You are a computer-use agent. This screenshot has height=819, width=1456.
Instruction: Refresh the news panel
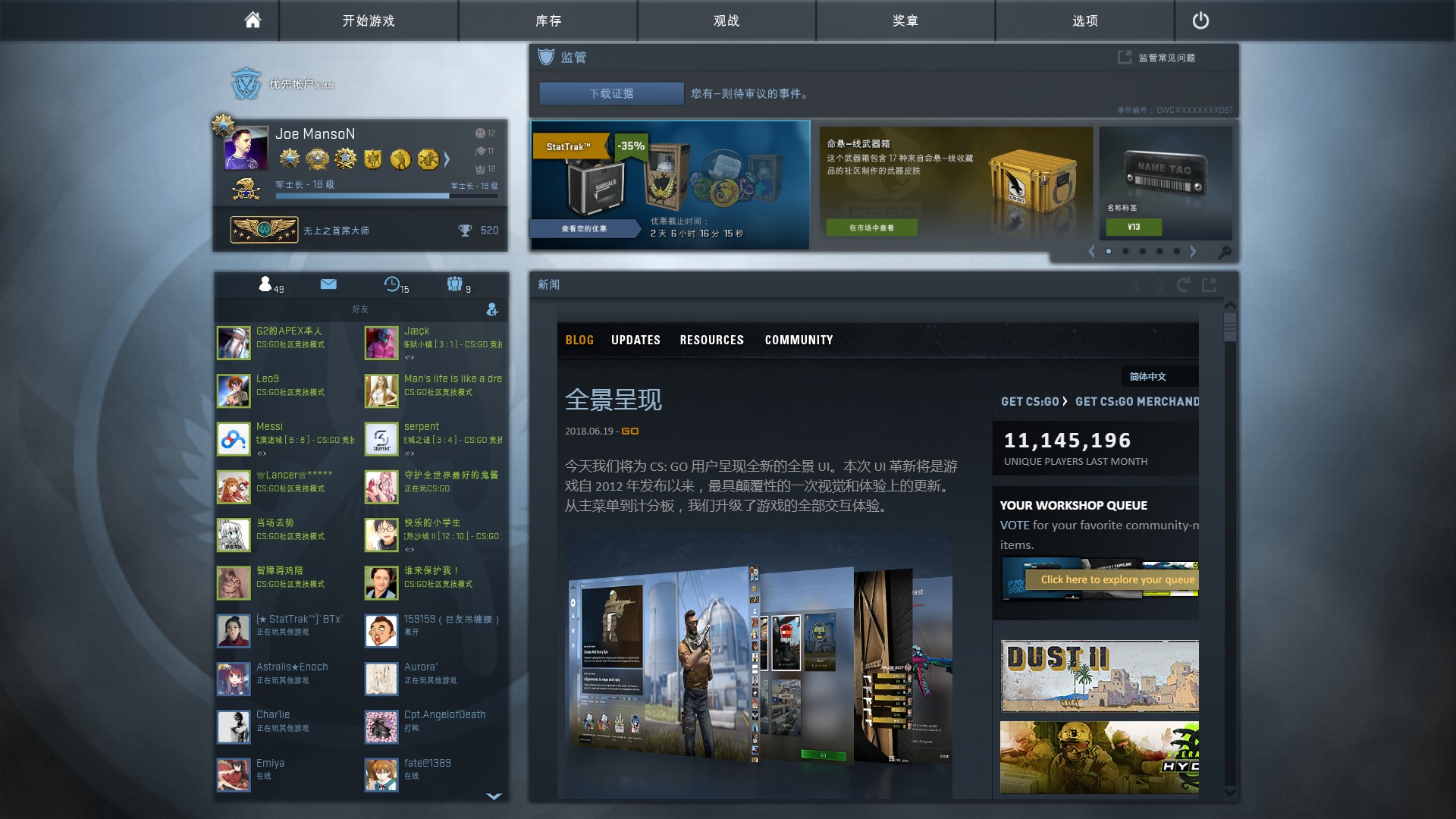(1183, 284)
